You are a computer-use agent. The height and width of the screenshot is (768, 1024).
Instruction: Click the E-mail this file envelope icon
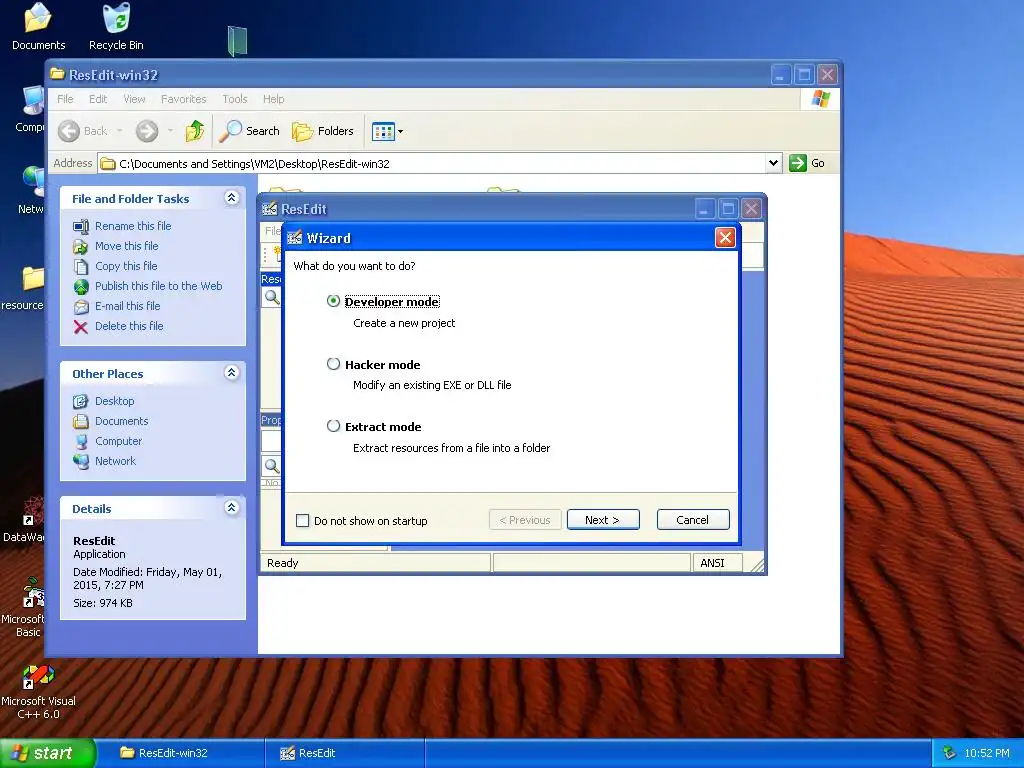click(81, 306)
